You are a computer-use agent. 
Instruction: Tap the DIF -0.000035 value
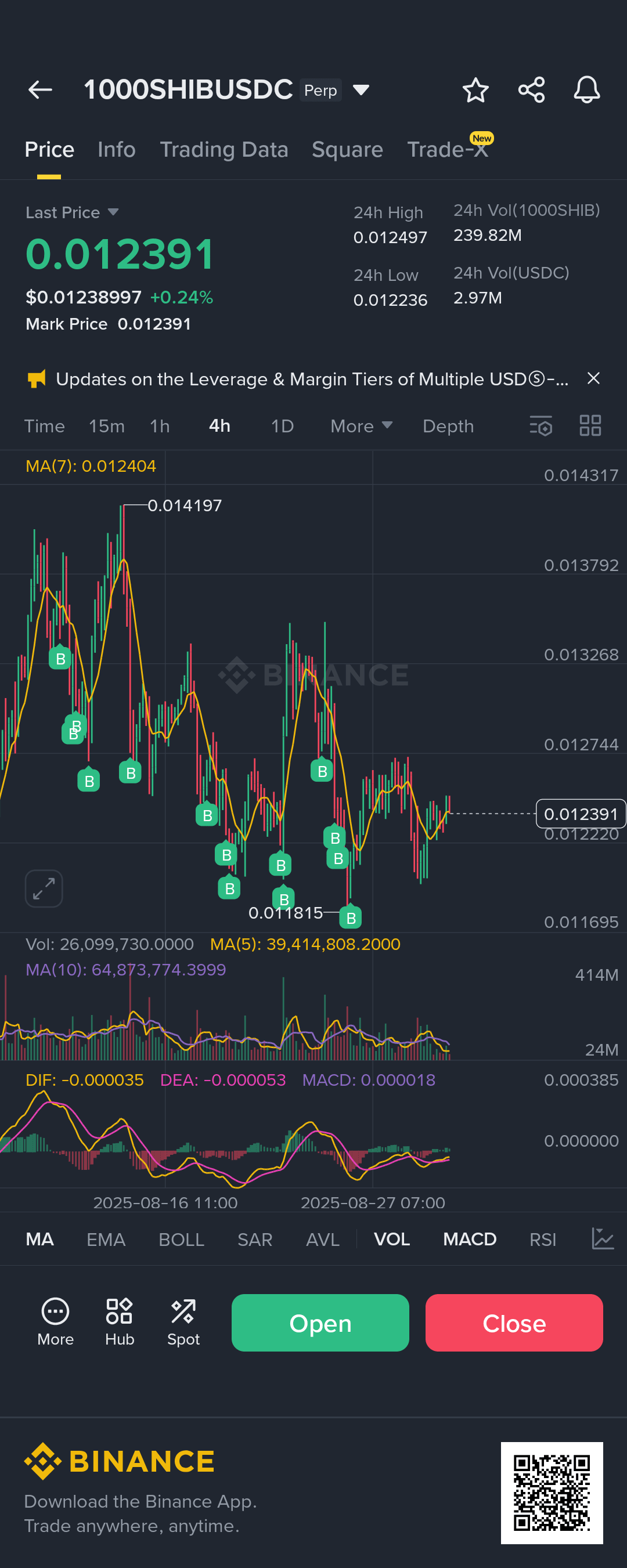click(85, 1080)
